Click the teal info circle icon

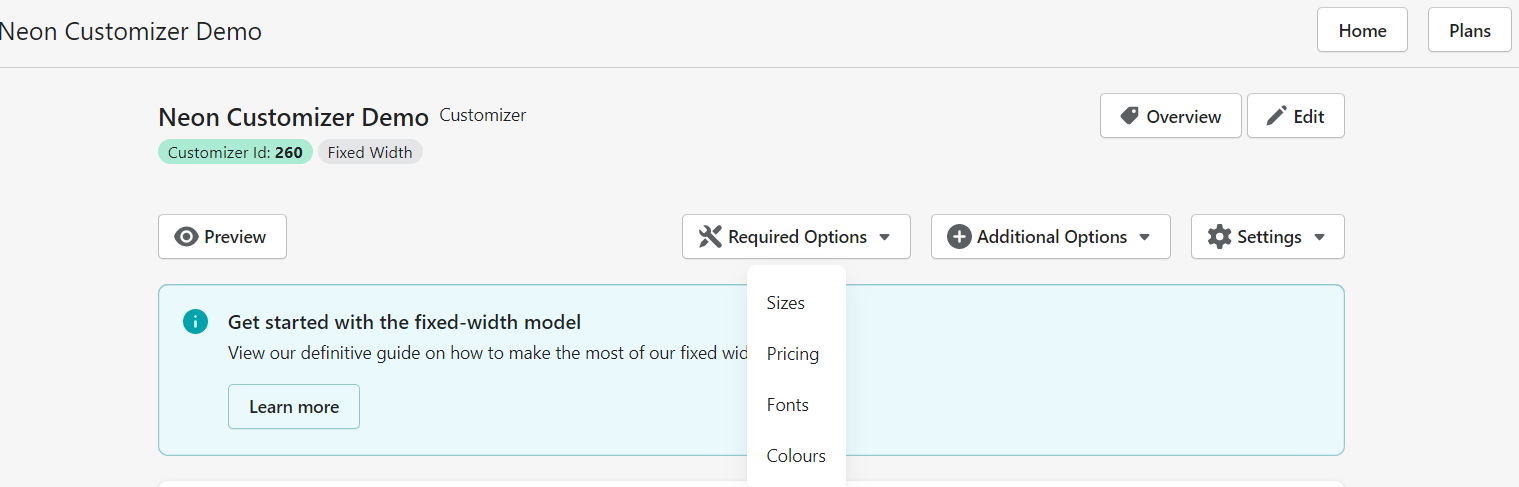point(196,322)
